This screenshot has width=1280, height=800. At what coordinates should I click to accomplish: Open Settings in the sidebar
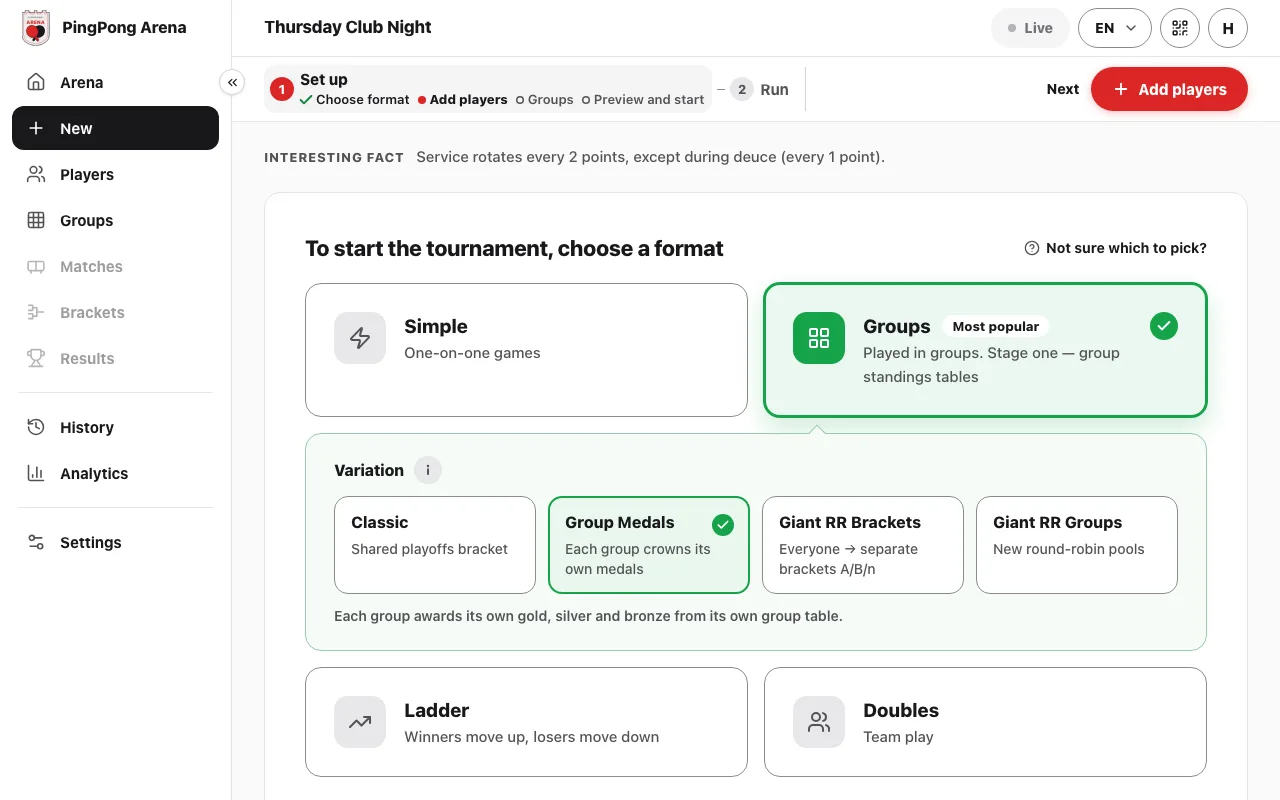tap(115, 542)
